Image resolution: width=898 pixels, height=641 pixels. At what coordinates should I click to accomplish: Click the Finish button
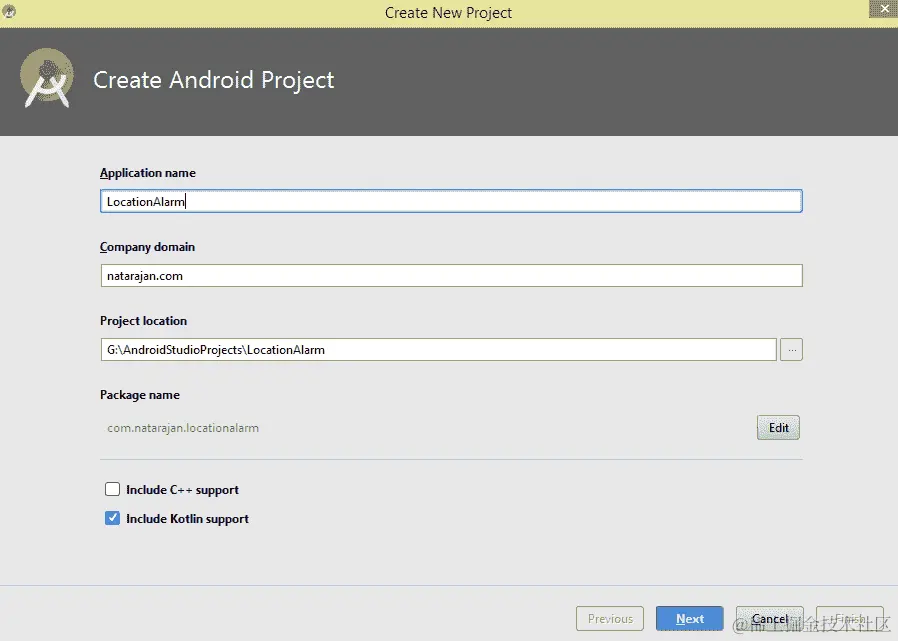[x=850, y=619]
